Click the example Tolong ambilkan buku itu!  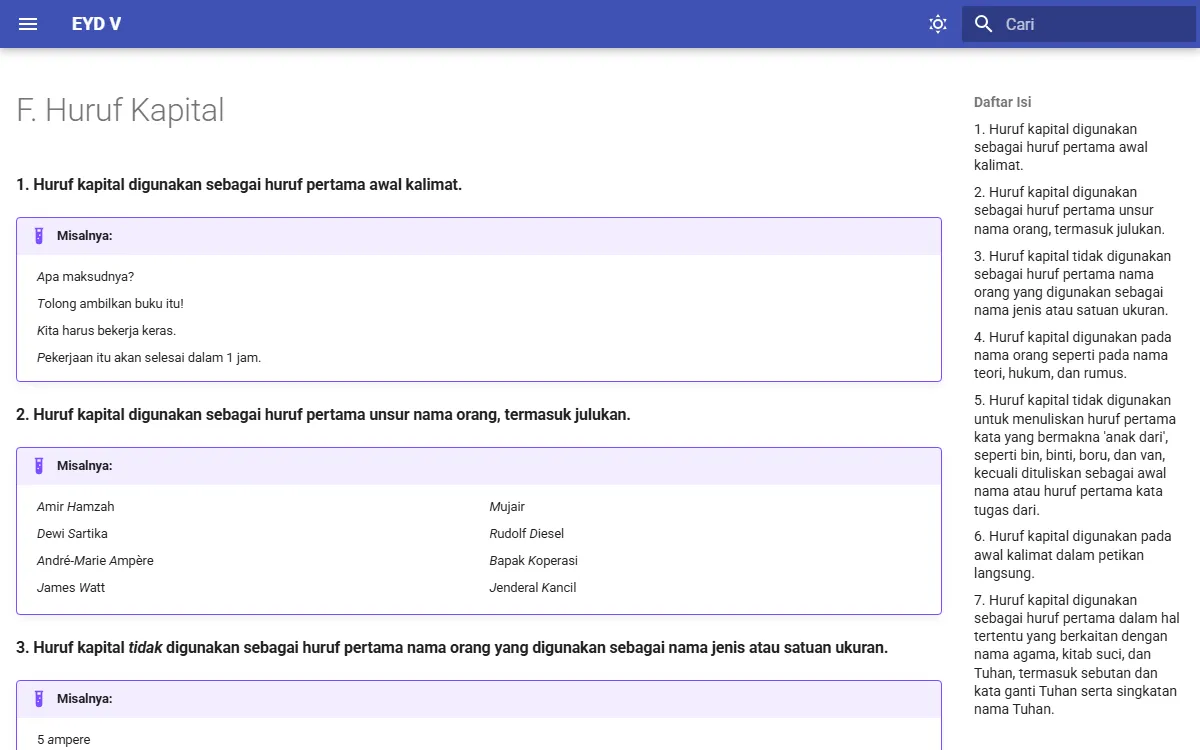pyautogui.click(x=110, y=304)
